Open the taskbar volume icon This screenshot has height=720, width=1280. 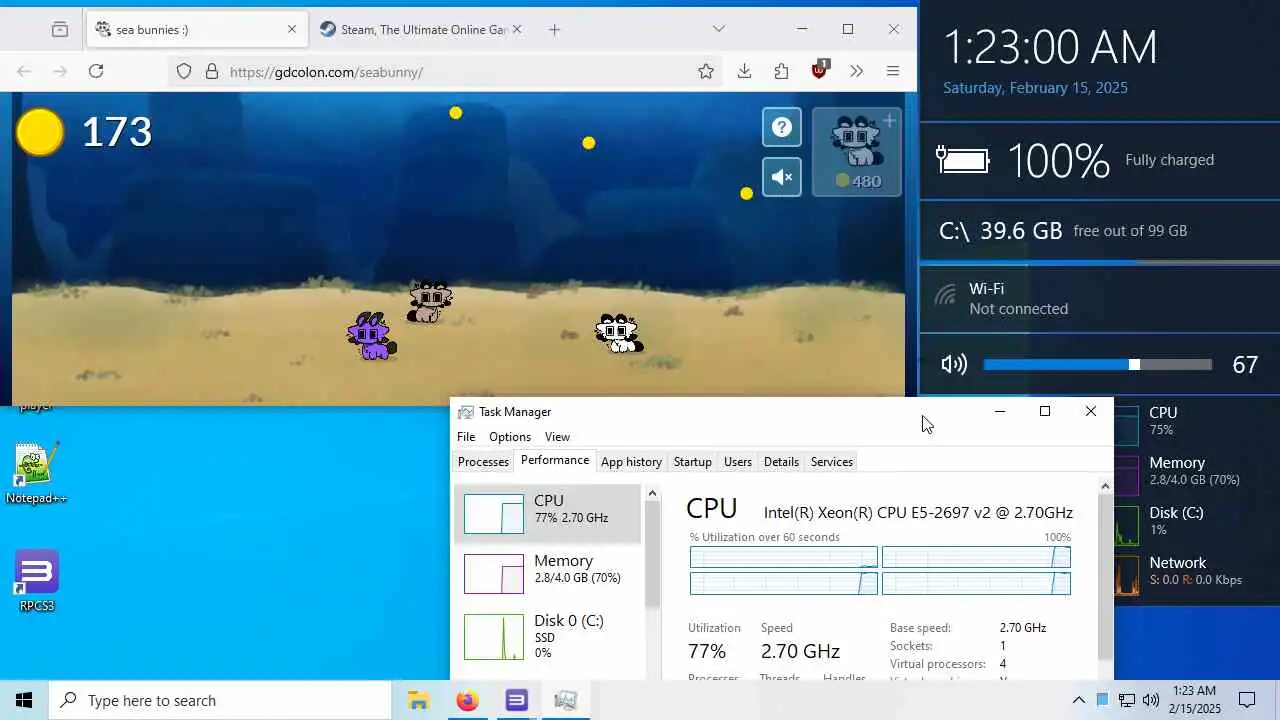[1150, 700]
